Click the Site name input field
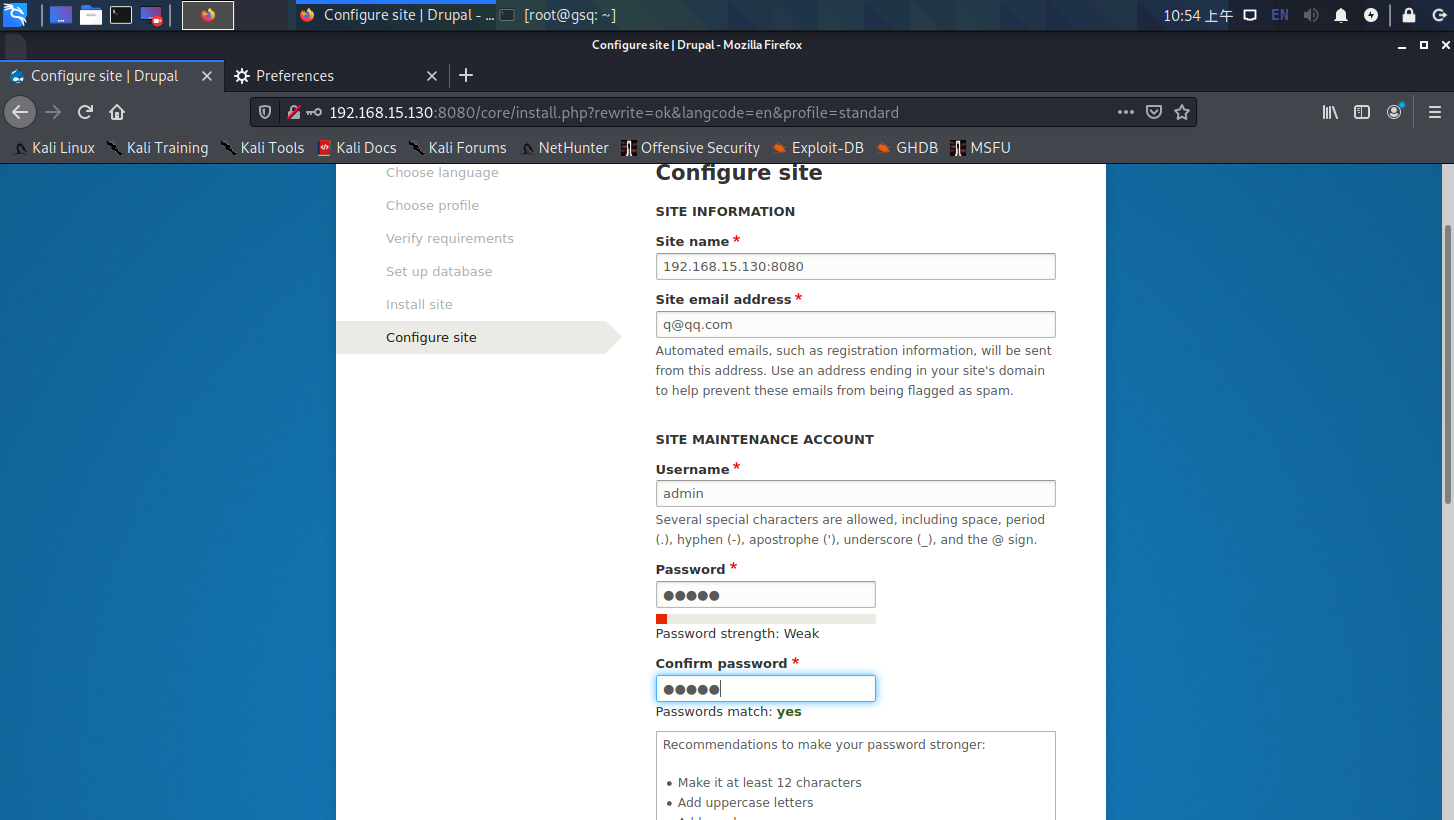The width and height of the screenshot is (1454, 820). click(x=855, y=266)
